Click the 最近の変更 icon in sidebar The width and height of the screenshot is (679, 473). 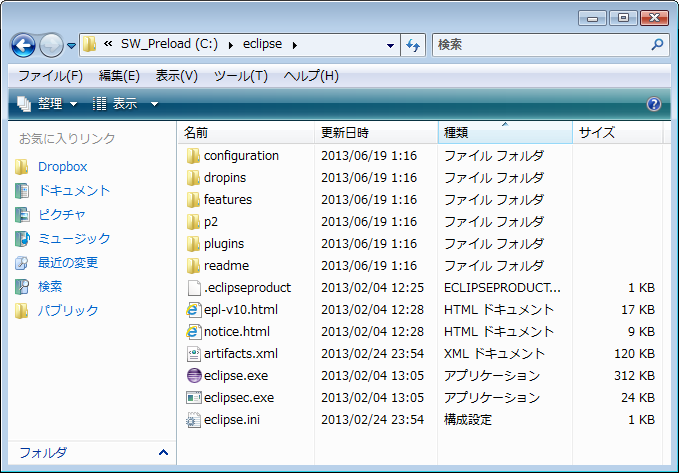(x=22, y=262)
